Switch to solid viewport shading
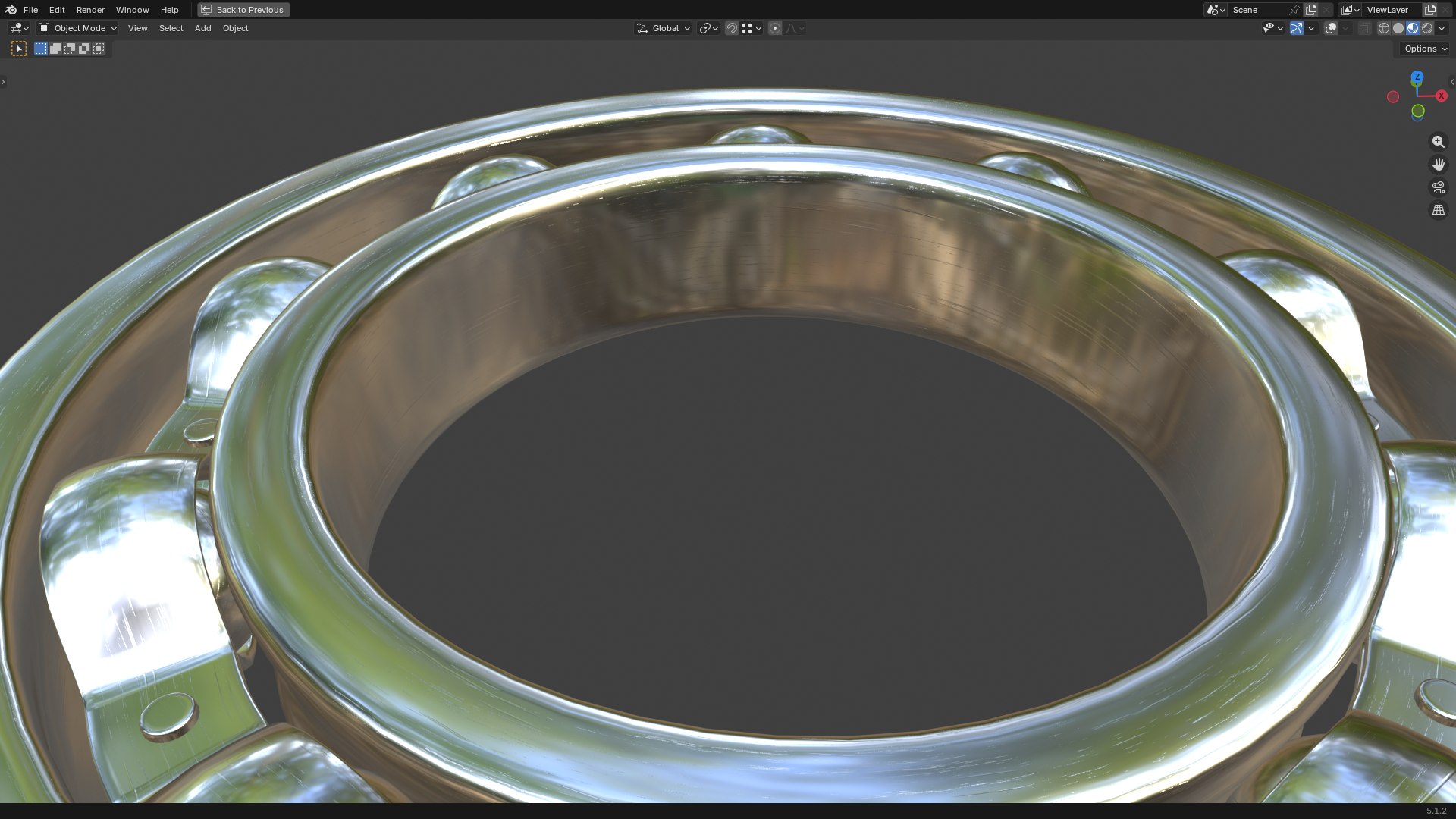This screenshot has width=1456, height=819. tap(1398, 28)
